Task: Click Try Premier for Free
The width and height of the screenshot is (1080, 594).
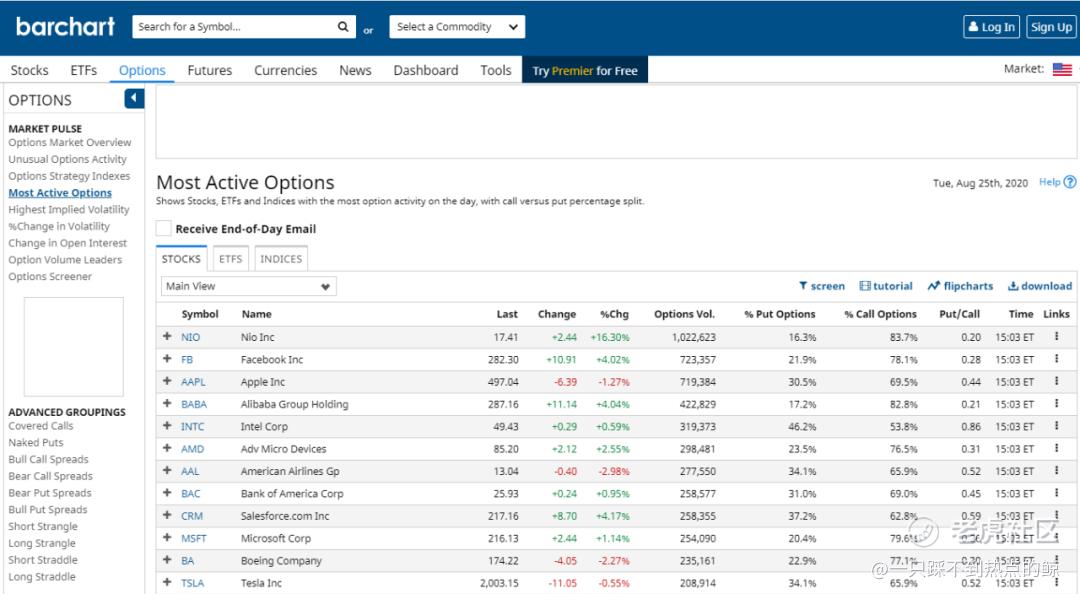Action: pyautogui.click(x=585, y=70)
